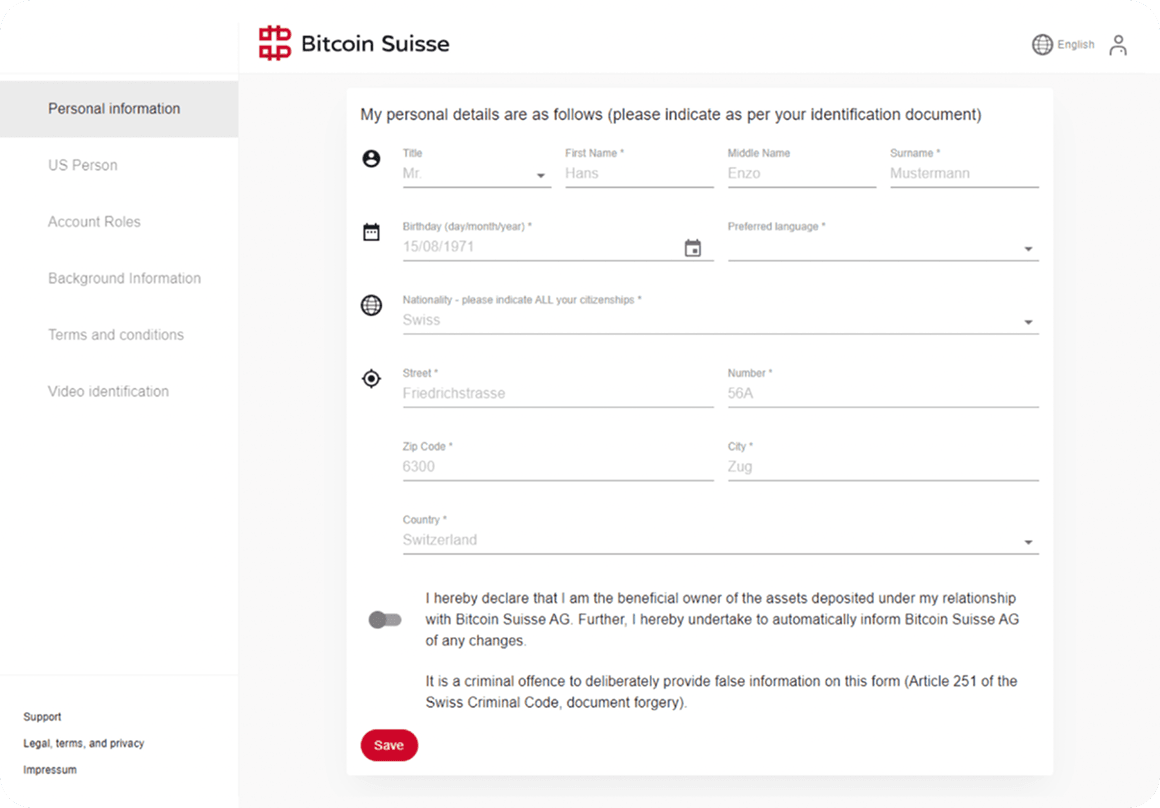
Task: Go to the US Person section
Action: [x=83, y=165]
